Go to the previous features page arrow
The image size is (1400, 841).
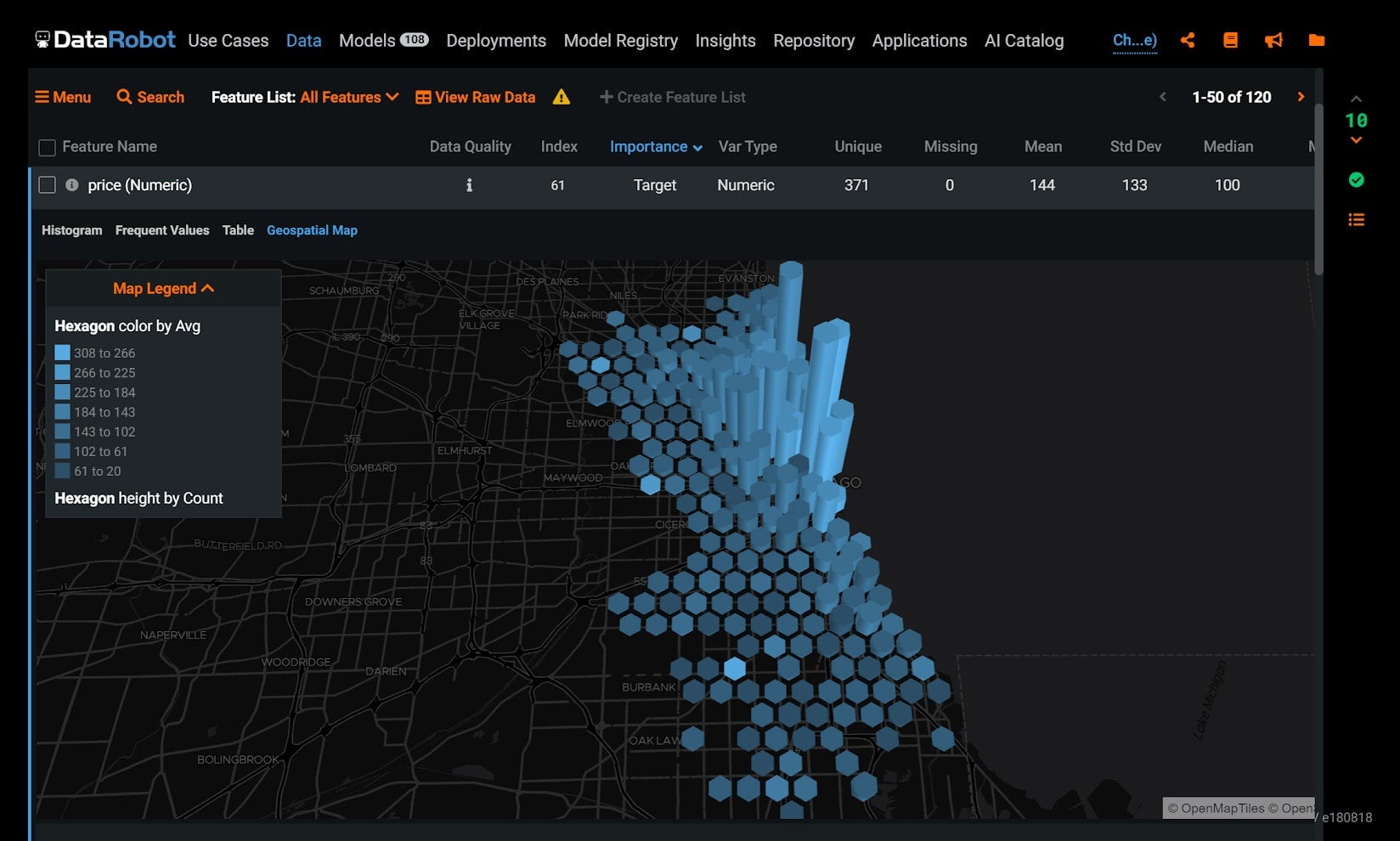(1163, 97)
